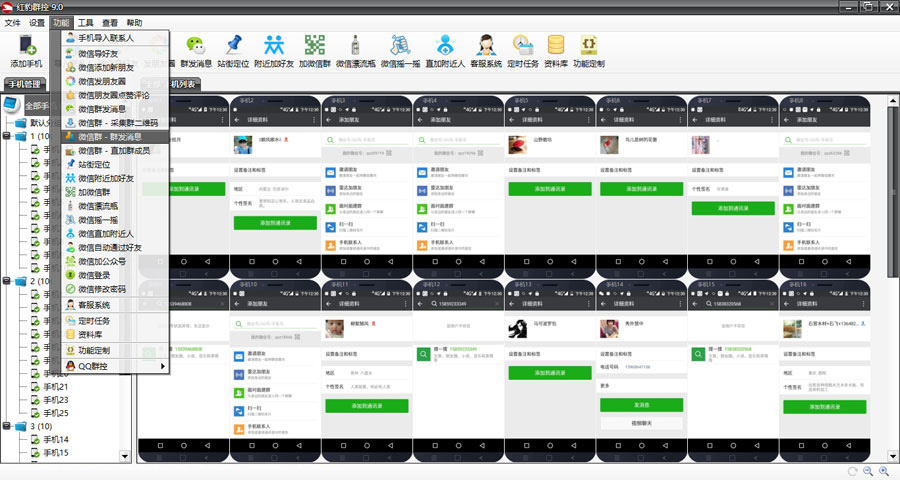Click the zoom in magnifier icon
The height and width of the screenshot is (480, 900).
pyautogui.click(x=884, y=471)
